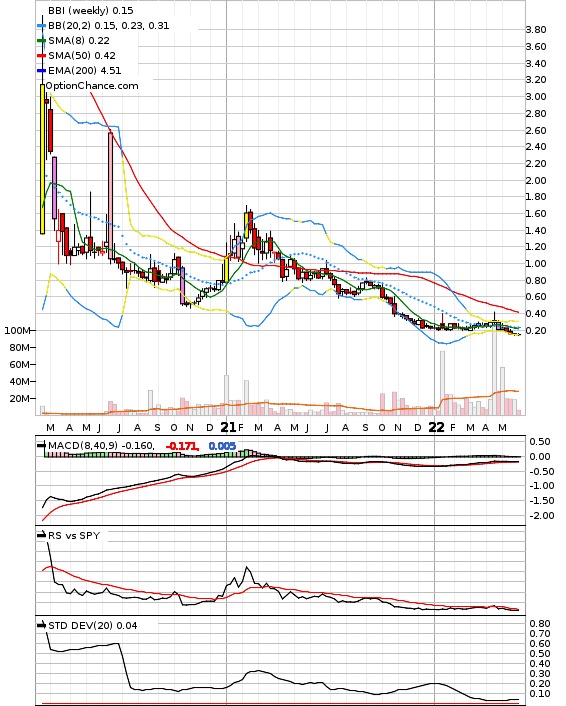Click the STD DEV(20) 0.04 label
Screen dimensions: 566x706
point(92,625)
